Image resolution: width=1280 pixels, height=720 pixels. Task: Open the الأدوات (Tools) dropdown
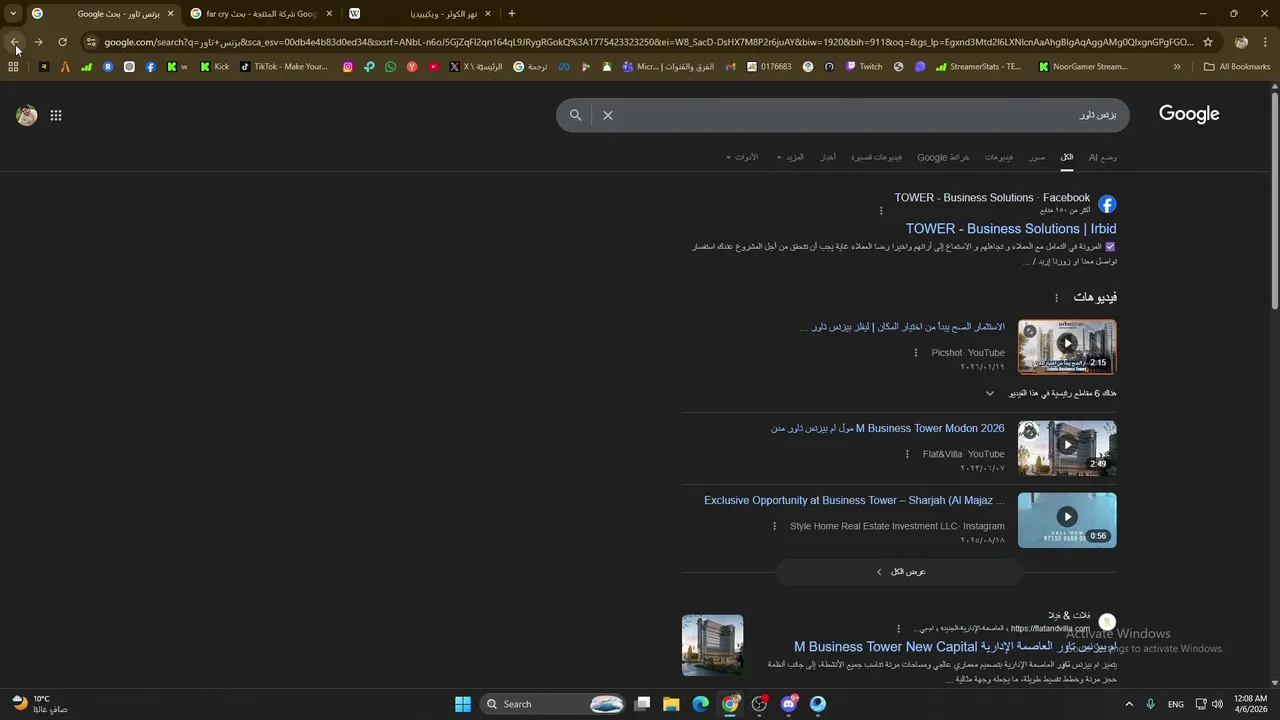(x=742, y=157)
